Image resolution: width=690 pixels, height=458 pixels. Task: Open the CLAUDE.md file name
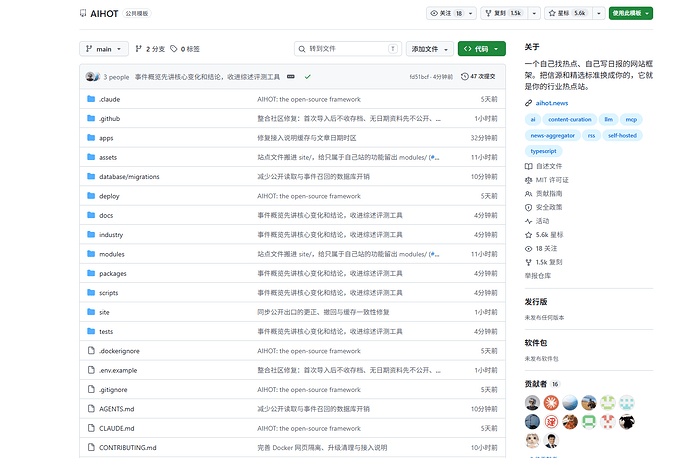[x=117, y=429]
